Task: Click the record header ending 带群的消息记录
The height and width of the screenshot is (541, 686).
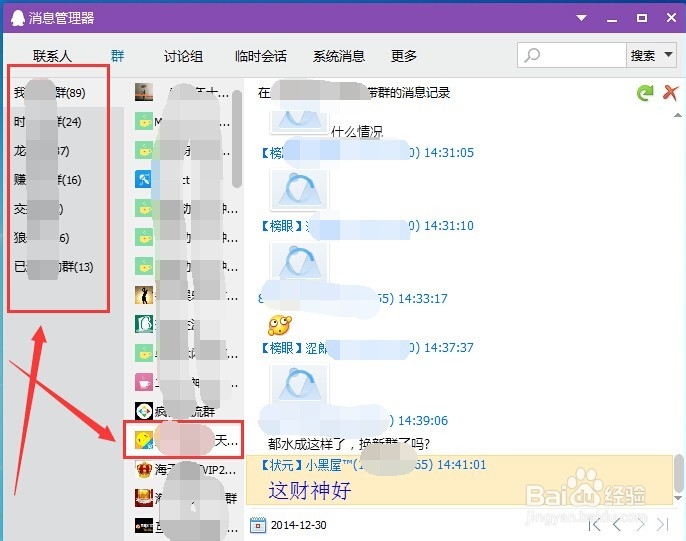Action: 354,93
